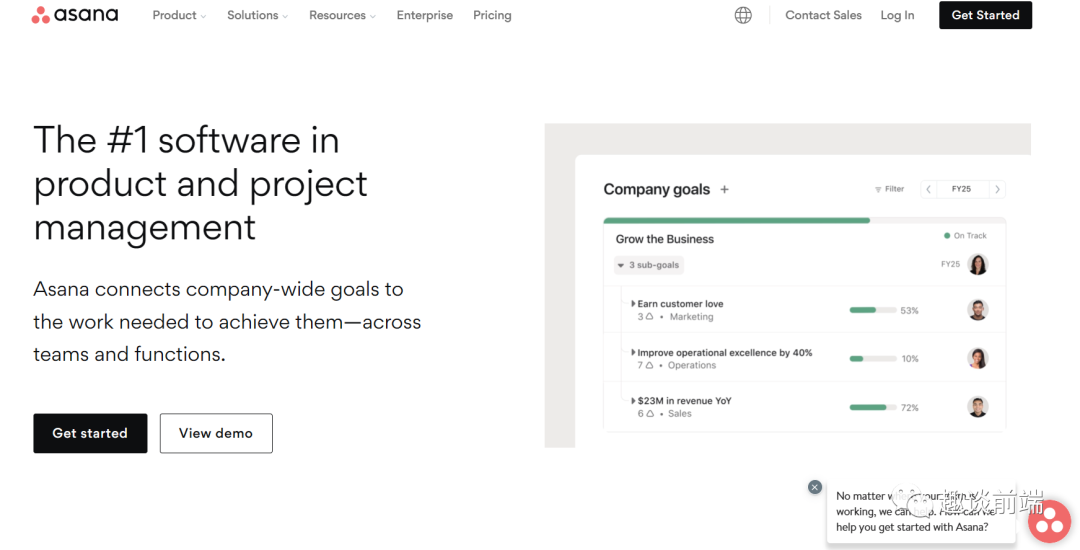
Task: Click the Log In link
Action: [897, 15]
